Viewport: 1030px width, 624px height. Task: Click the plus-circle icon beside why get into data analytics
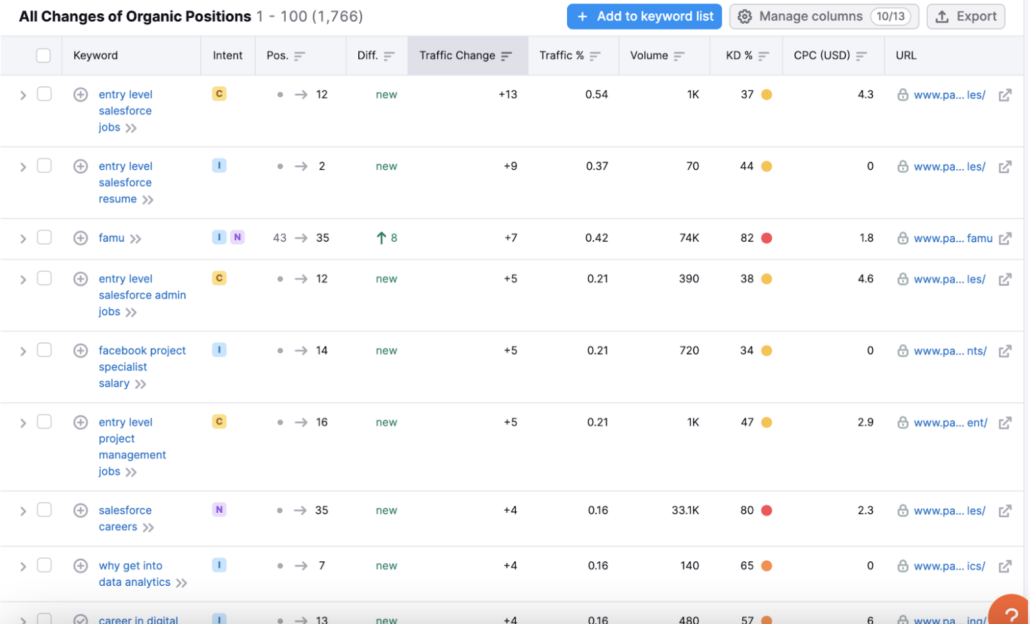[80, 565]
